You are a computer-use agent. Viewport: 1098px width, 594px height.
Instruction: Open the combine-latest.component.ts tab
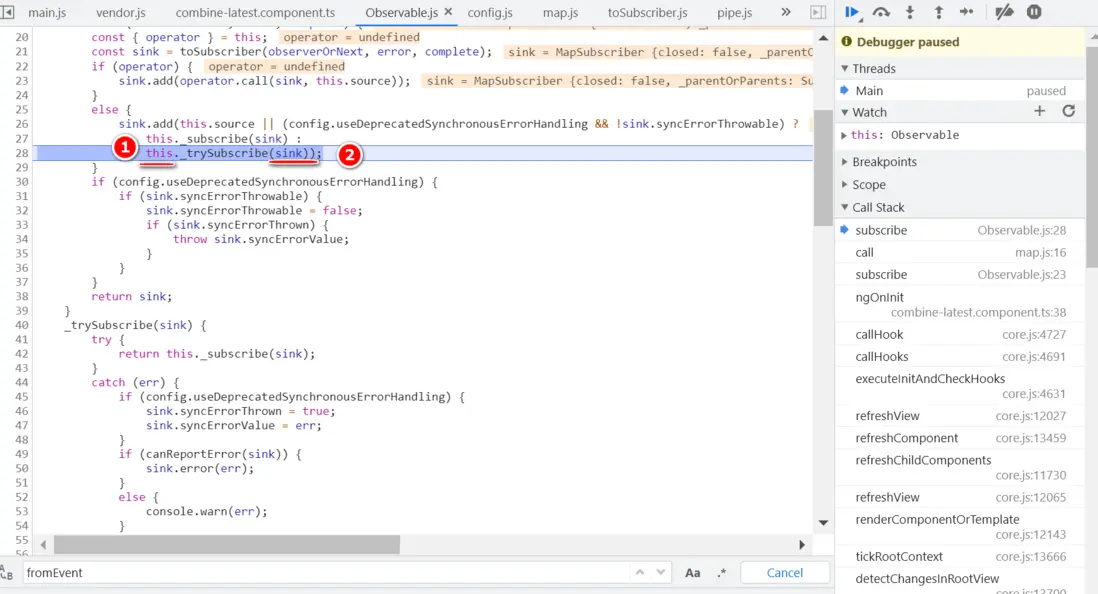[x=255, y=13]
